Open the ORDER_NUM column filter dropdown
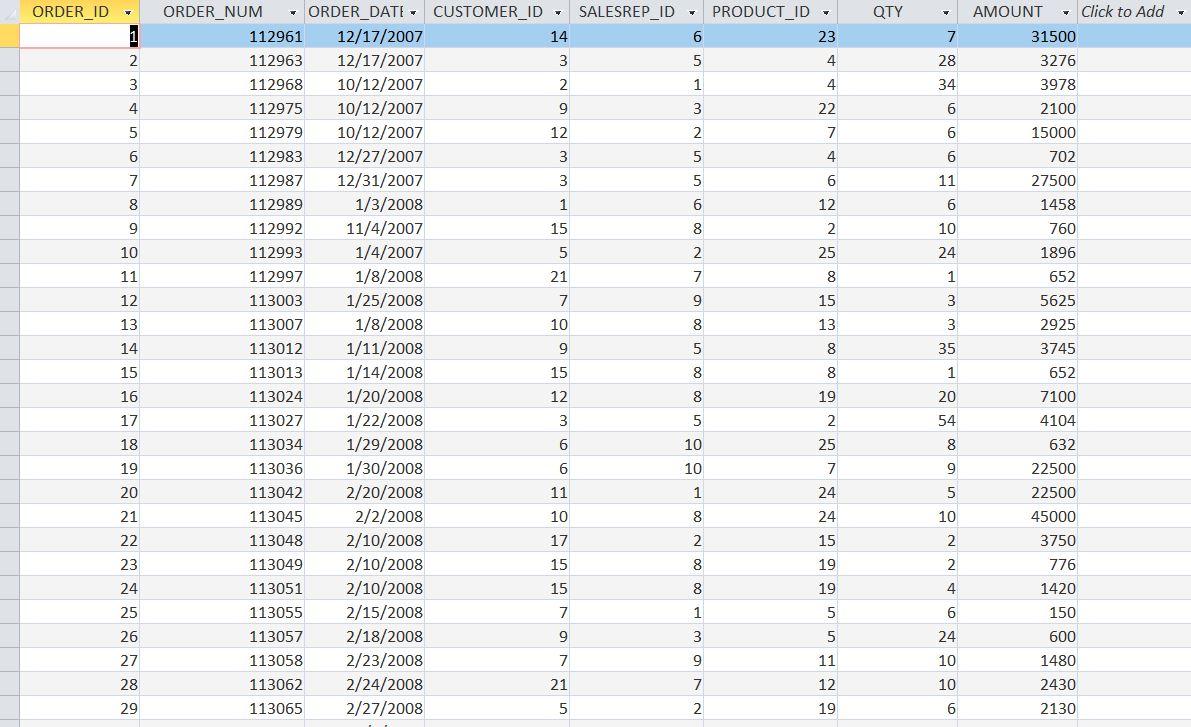This screenshot has height=727, width=1191. 295,12
